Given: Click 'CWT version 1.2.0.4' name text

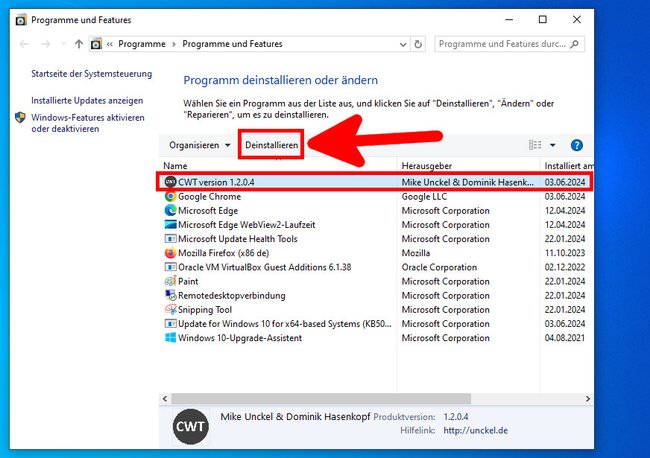Looking at the screenshot, I should pos(216,182).
